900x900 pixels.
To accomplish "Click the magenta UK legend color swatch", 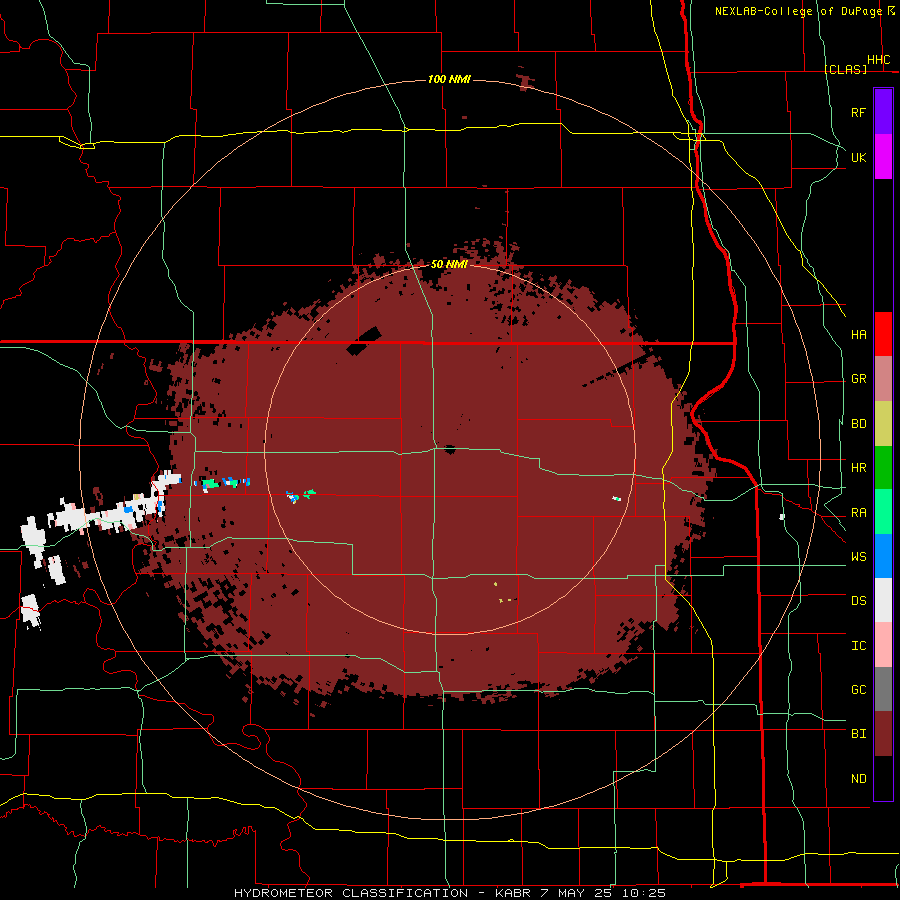I will pyautogui.click(x=883, y=157).
